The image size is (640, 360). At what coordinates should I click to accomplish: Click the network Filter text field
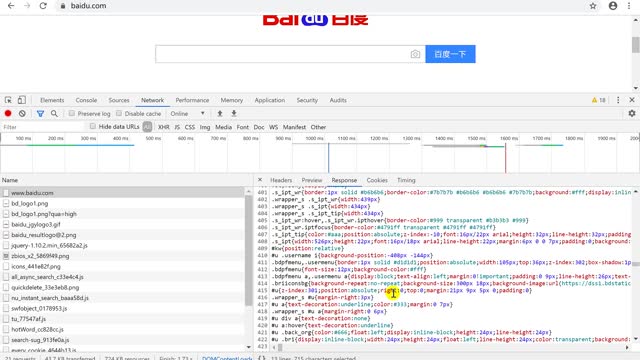click(42, 127)
